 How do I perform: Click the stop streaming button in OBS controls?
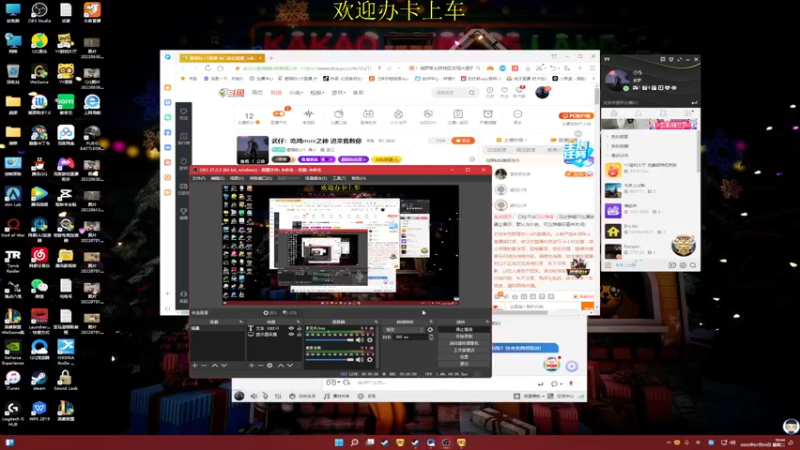point(464,330)
